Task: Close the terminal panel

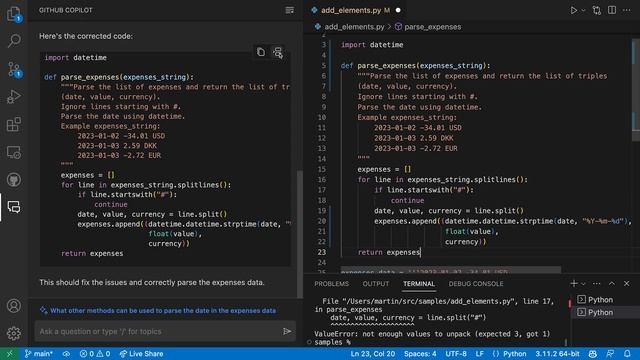Action: pos(627,283)
